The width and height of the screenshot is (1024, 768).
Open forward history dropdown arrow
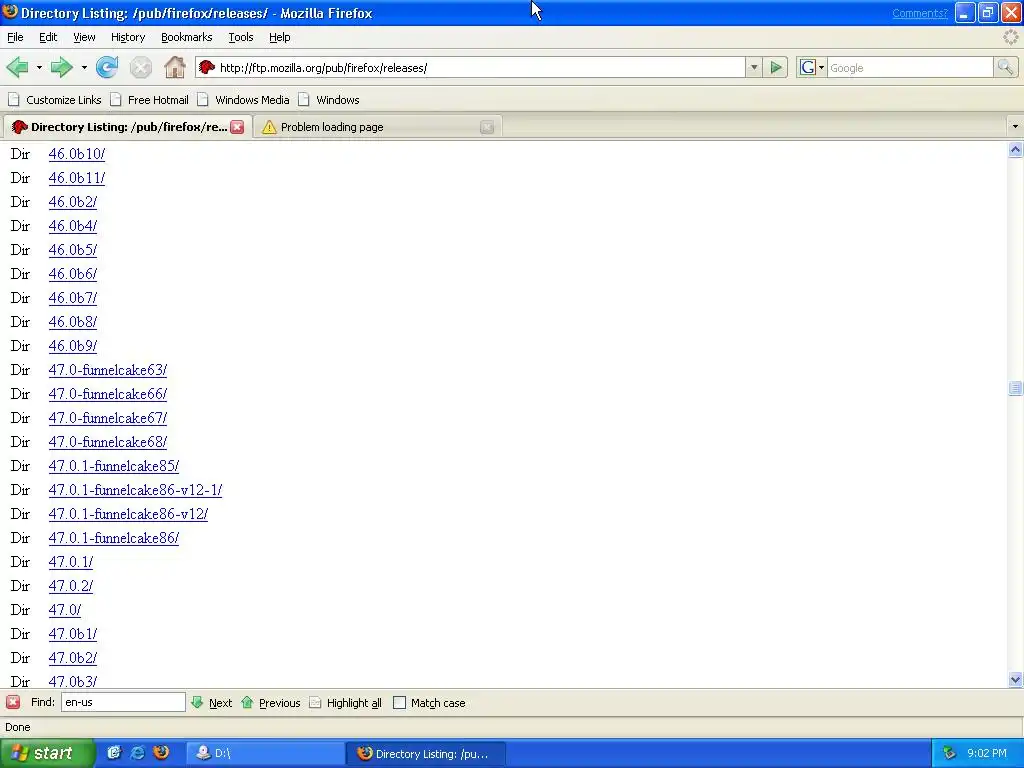(x=84, y=67)
